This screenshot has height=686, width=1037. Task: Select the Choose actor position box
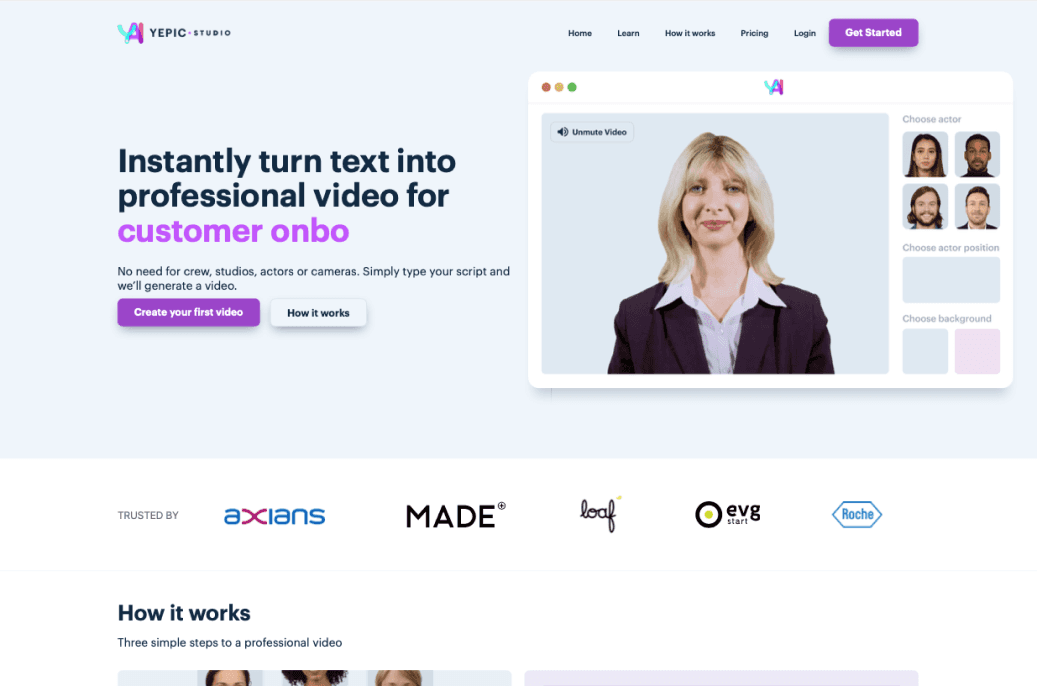point(951,280)
